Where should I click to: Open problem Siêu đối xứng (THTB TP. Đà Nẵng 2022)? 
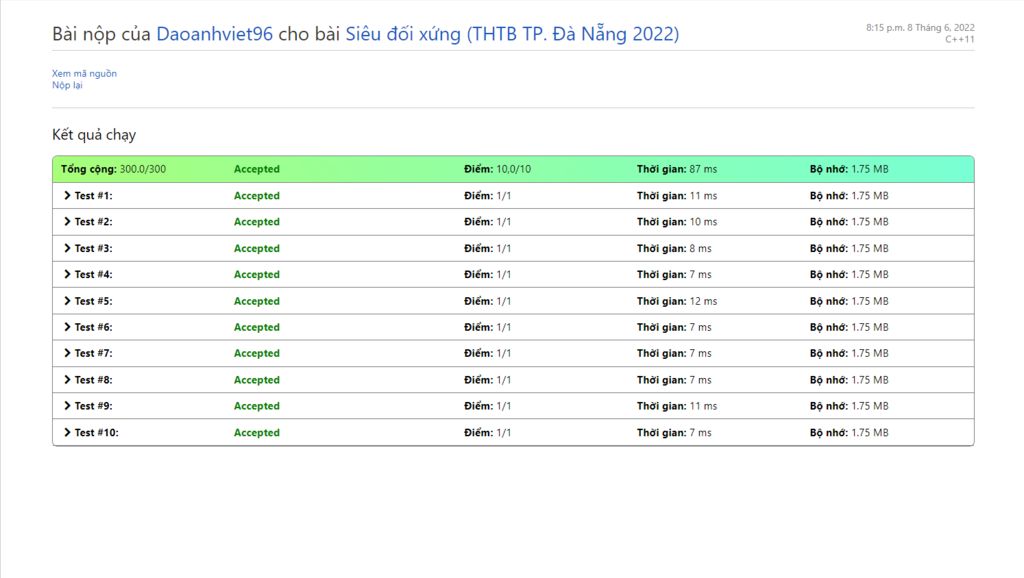(512, 34)
